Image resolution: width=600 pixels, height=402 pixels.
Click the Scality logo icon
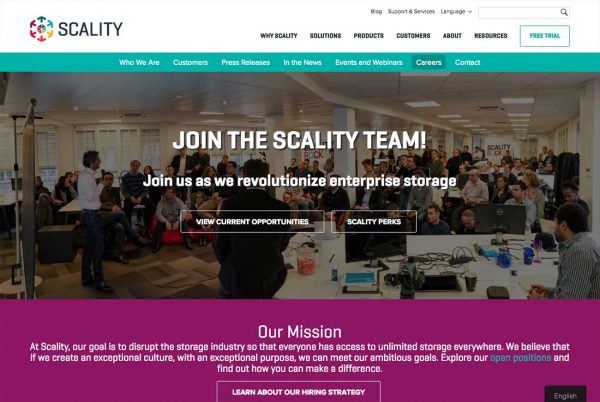[x=41, y=29]
